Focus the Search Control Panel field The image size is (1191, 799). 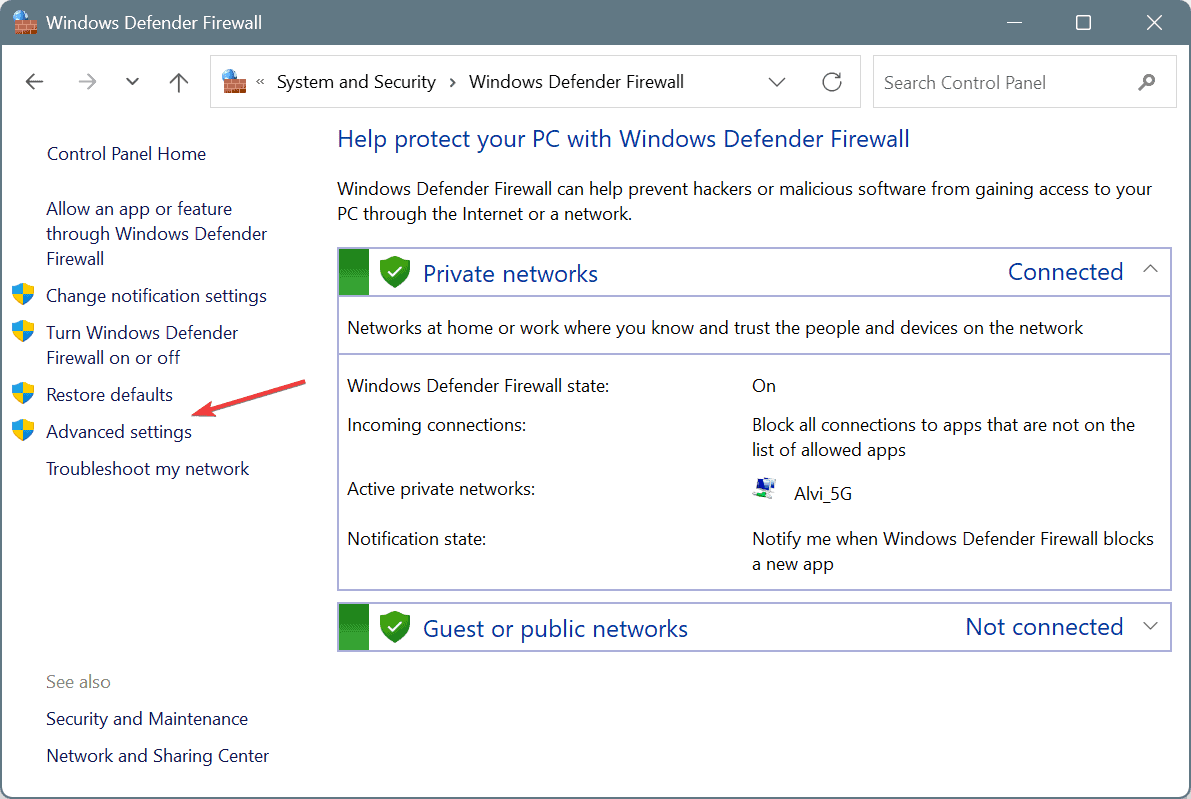click(1024, 82)
